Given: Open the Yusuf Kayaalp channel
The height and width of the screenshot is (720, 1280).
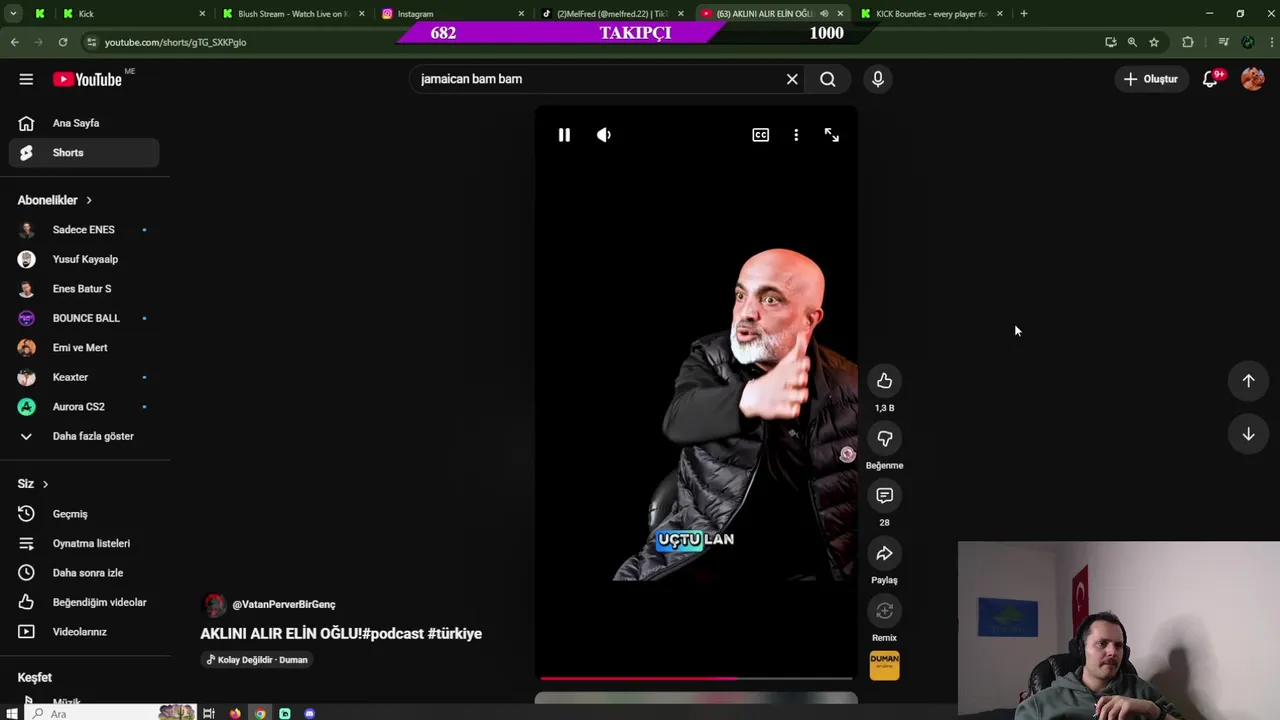Looking at the screenshot, I should click(85, 259).
